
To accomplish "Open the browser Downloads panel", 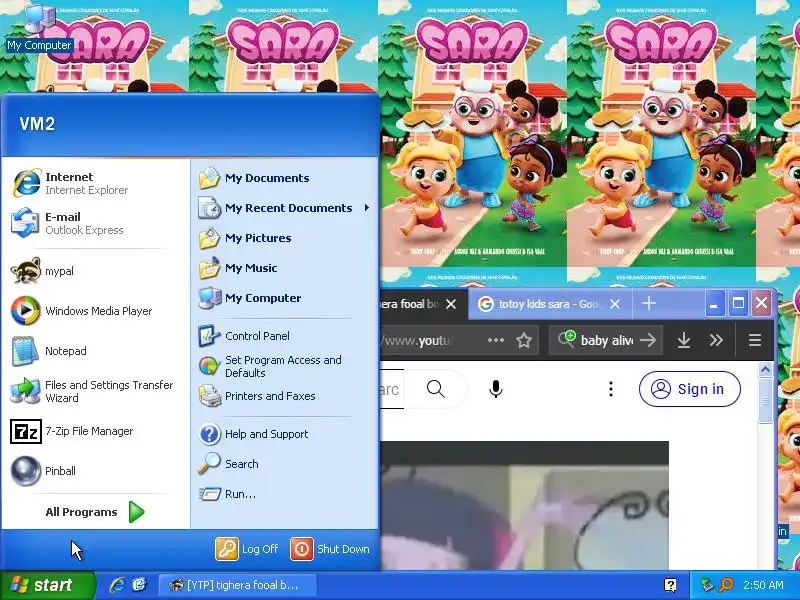I will pos(684,340).
